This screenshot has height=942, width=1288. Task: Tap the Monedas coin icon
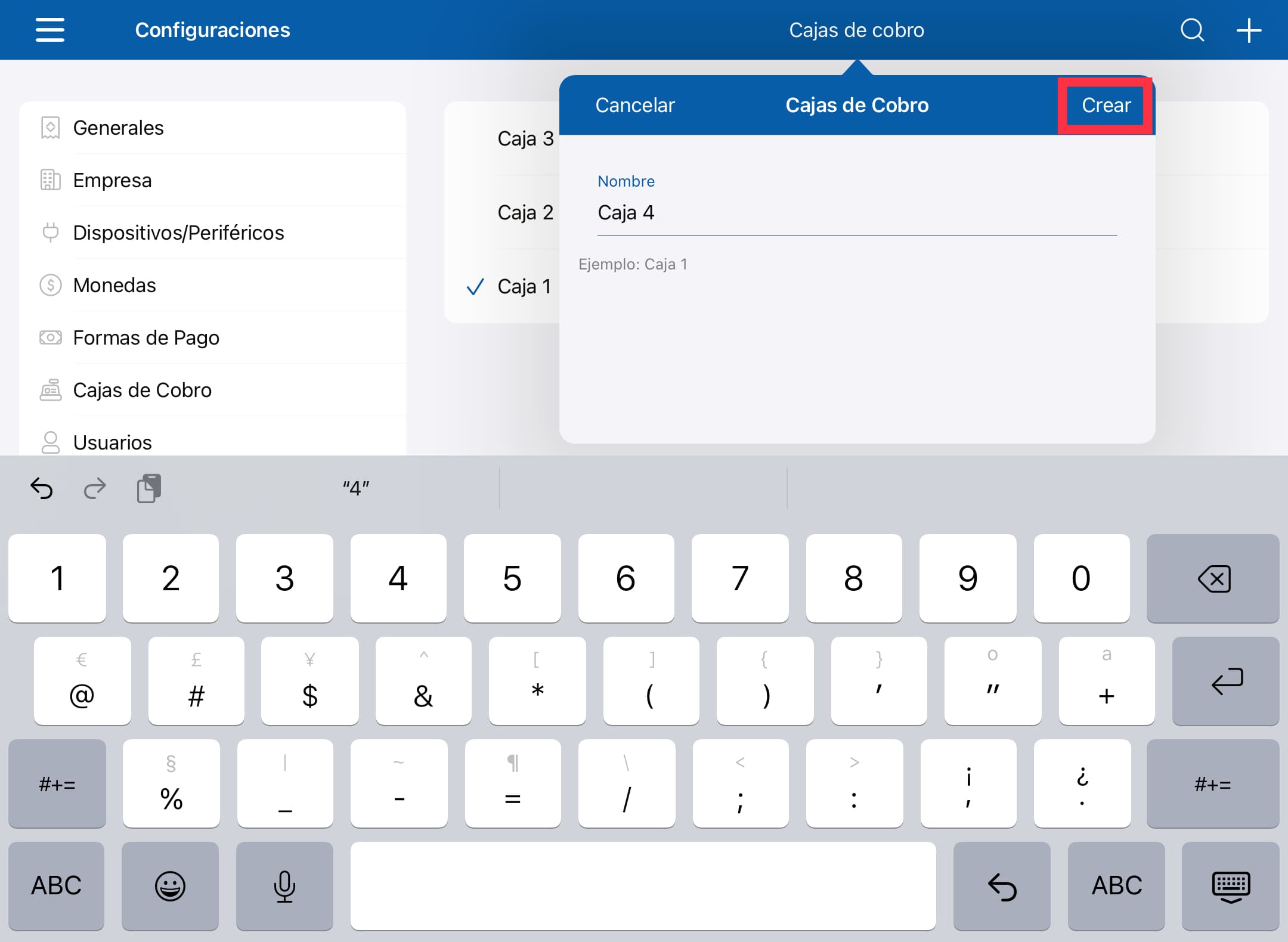click(x=51, y=285)
